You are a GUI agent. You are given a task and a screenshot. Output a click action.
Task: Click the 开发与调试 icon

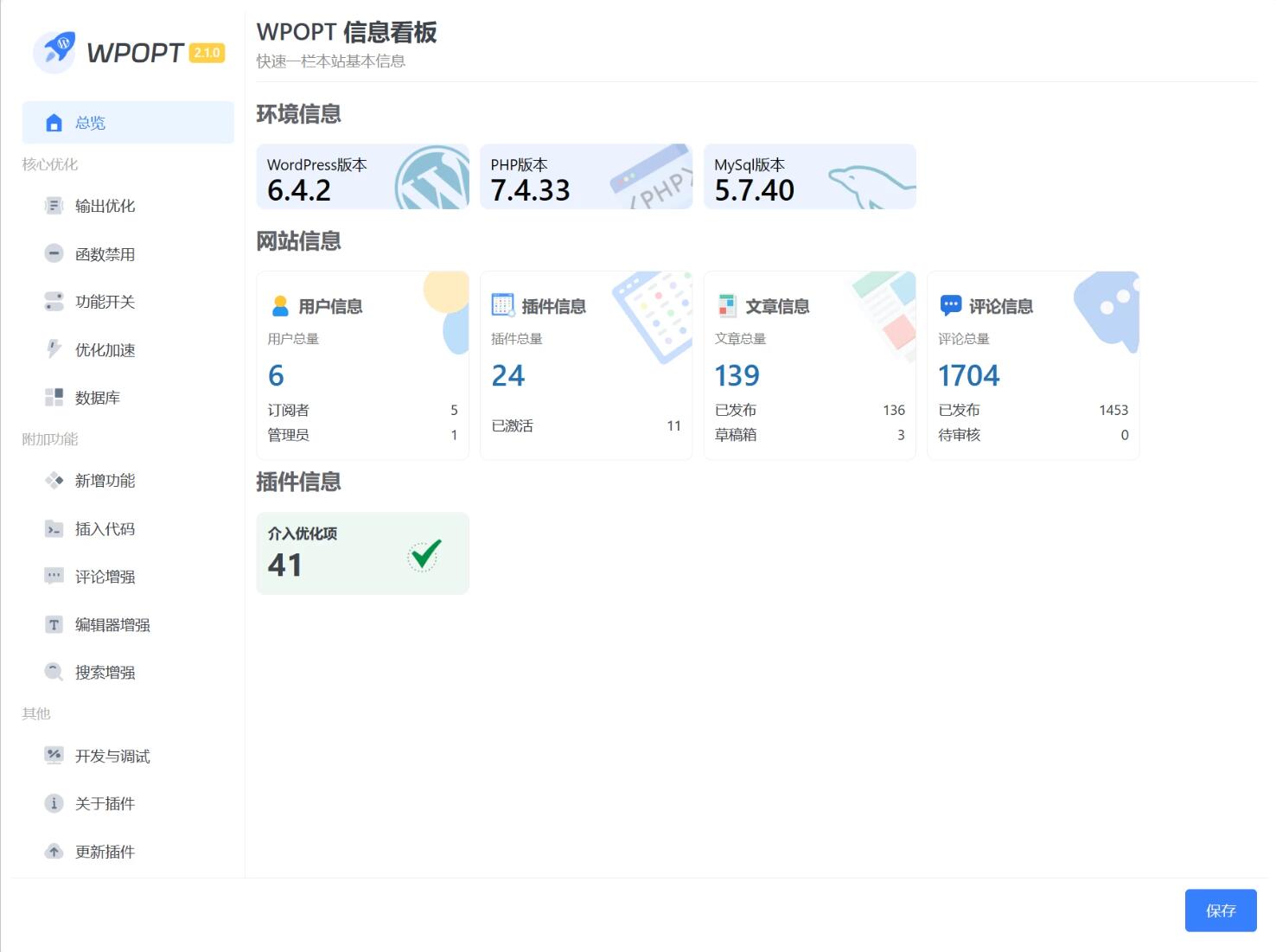(54, 756)
